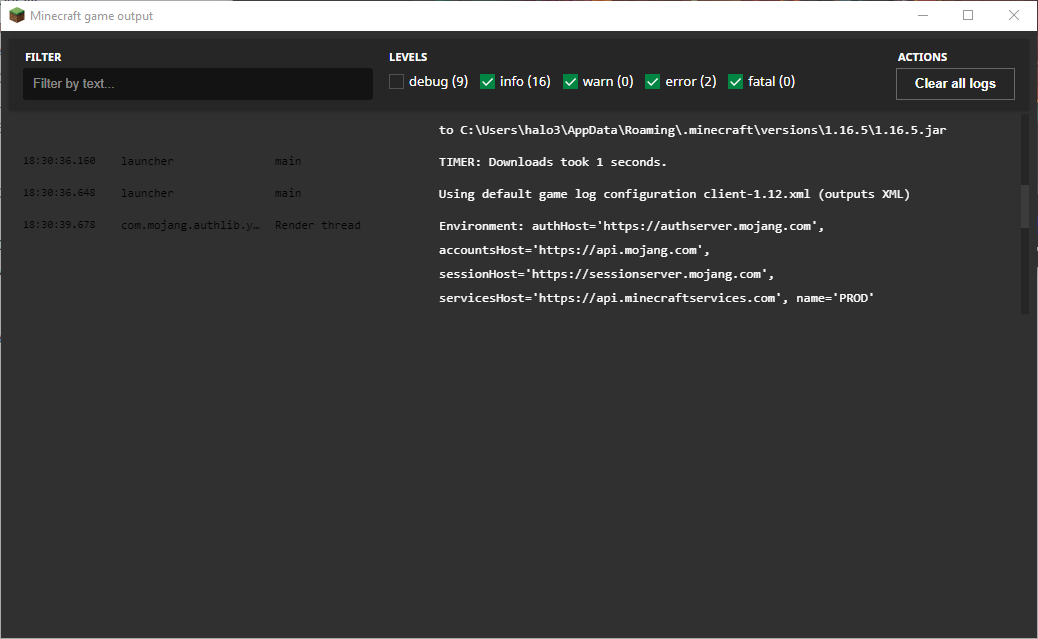This screenshot has height=639, width=1038.
Task: Close the Minecraft game output window
Action: point(1013,16)
